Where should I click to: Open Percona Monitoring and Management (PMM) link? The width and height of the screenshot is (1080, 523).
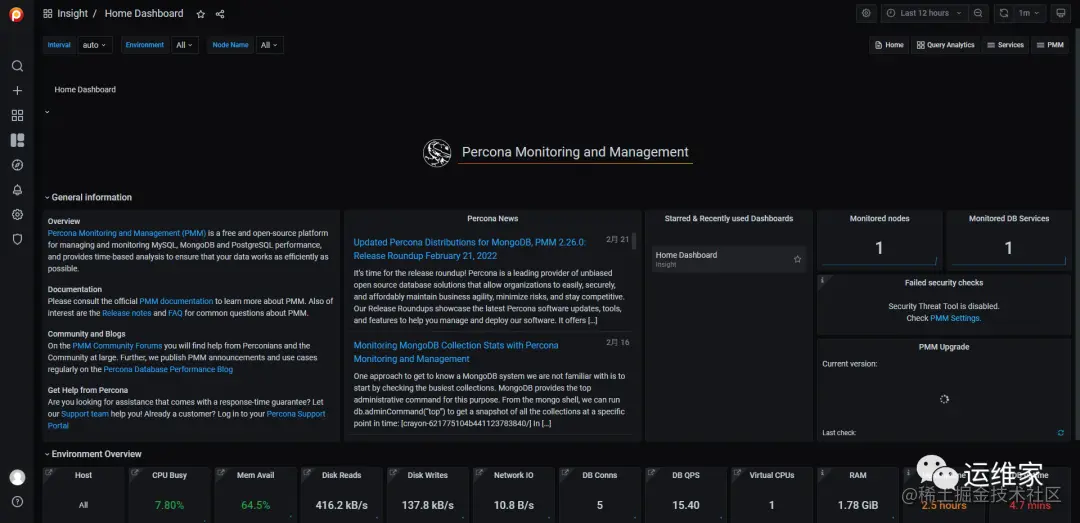point(126,233)
